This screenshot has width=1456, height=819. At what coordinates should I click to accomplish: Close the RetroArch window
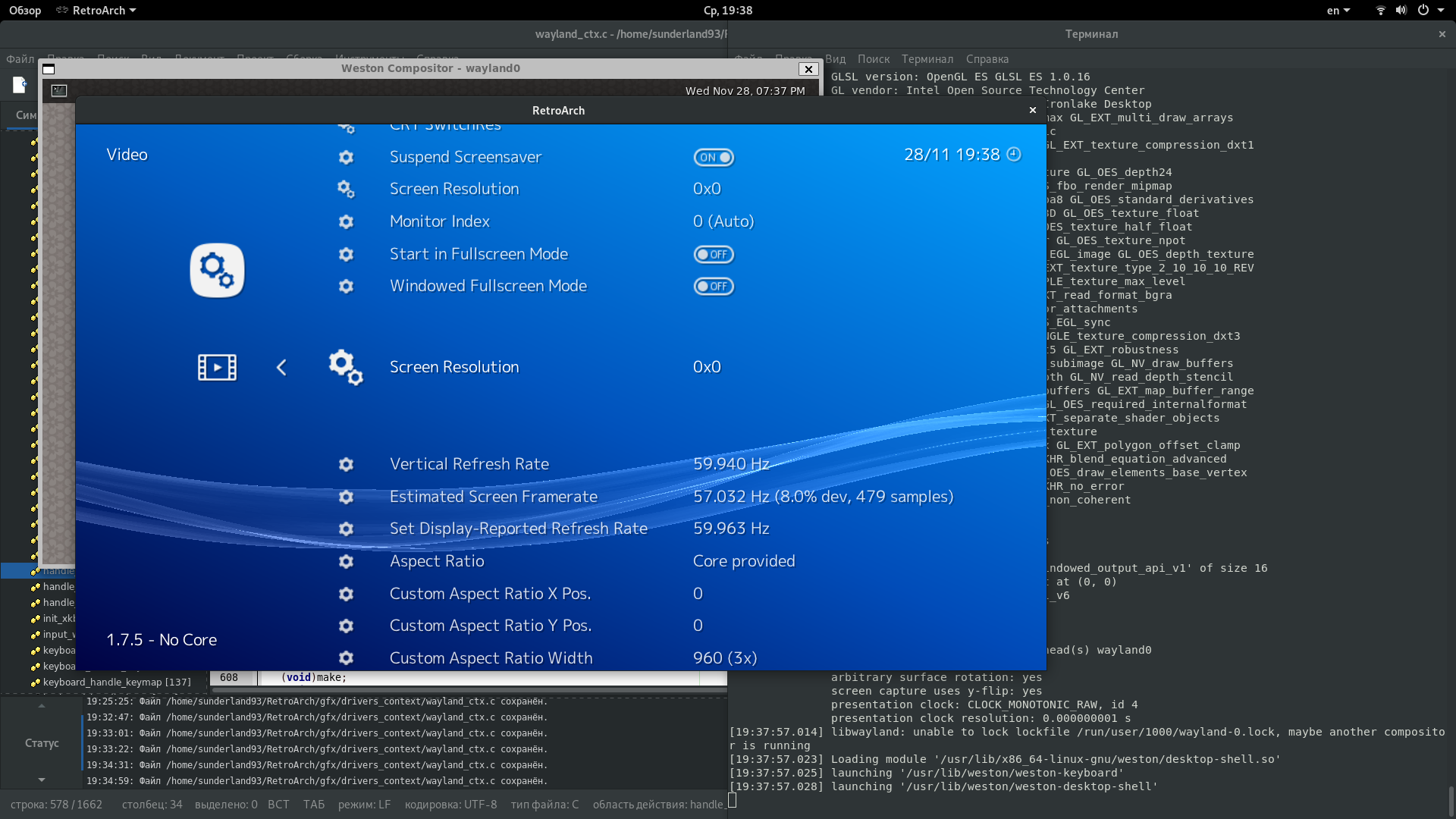tap(1033, 111)
